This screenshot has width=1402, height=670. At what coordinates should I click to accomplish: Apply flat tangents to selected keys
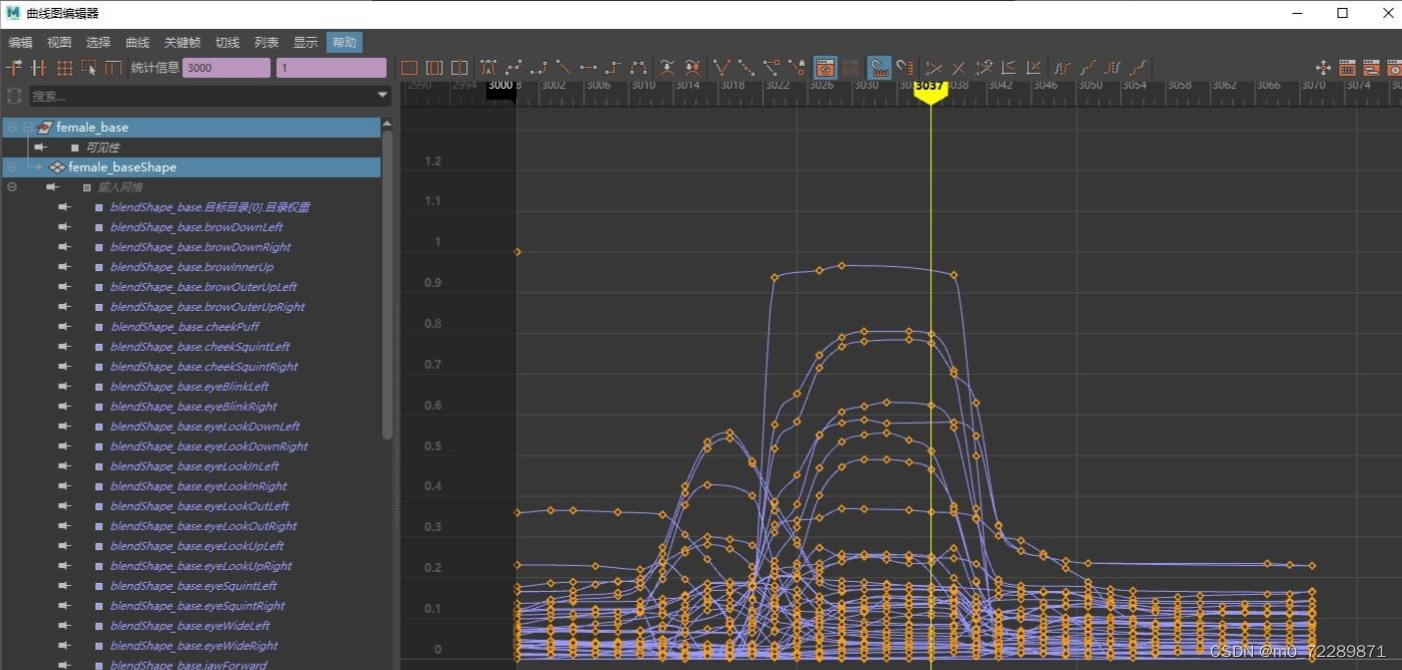587,67
